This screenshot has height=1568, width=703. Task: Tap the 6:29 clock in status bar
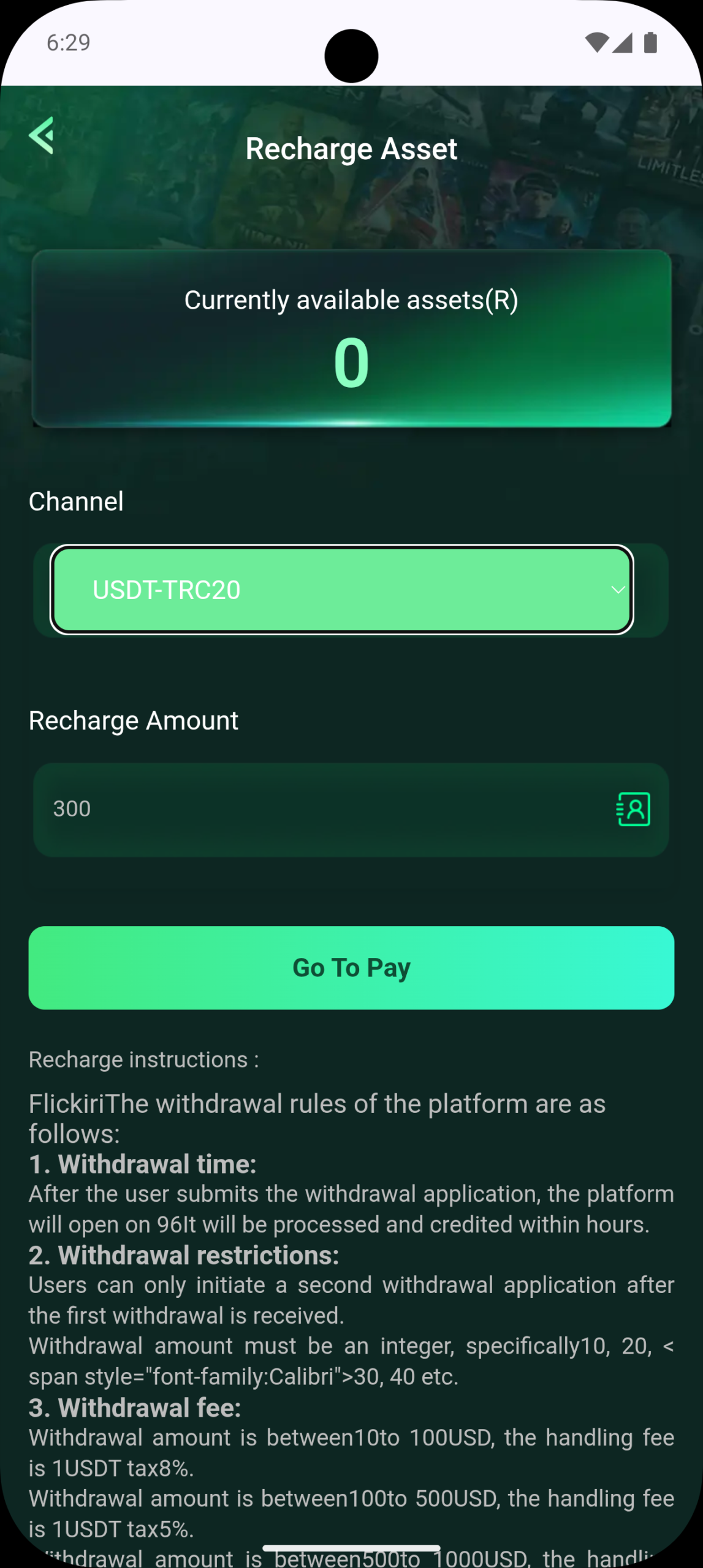pos(69,43)
